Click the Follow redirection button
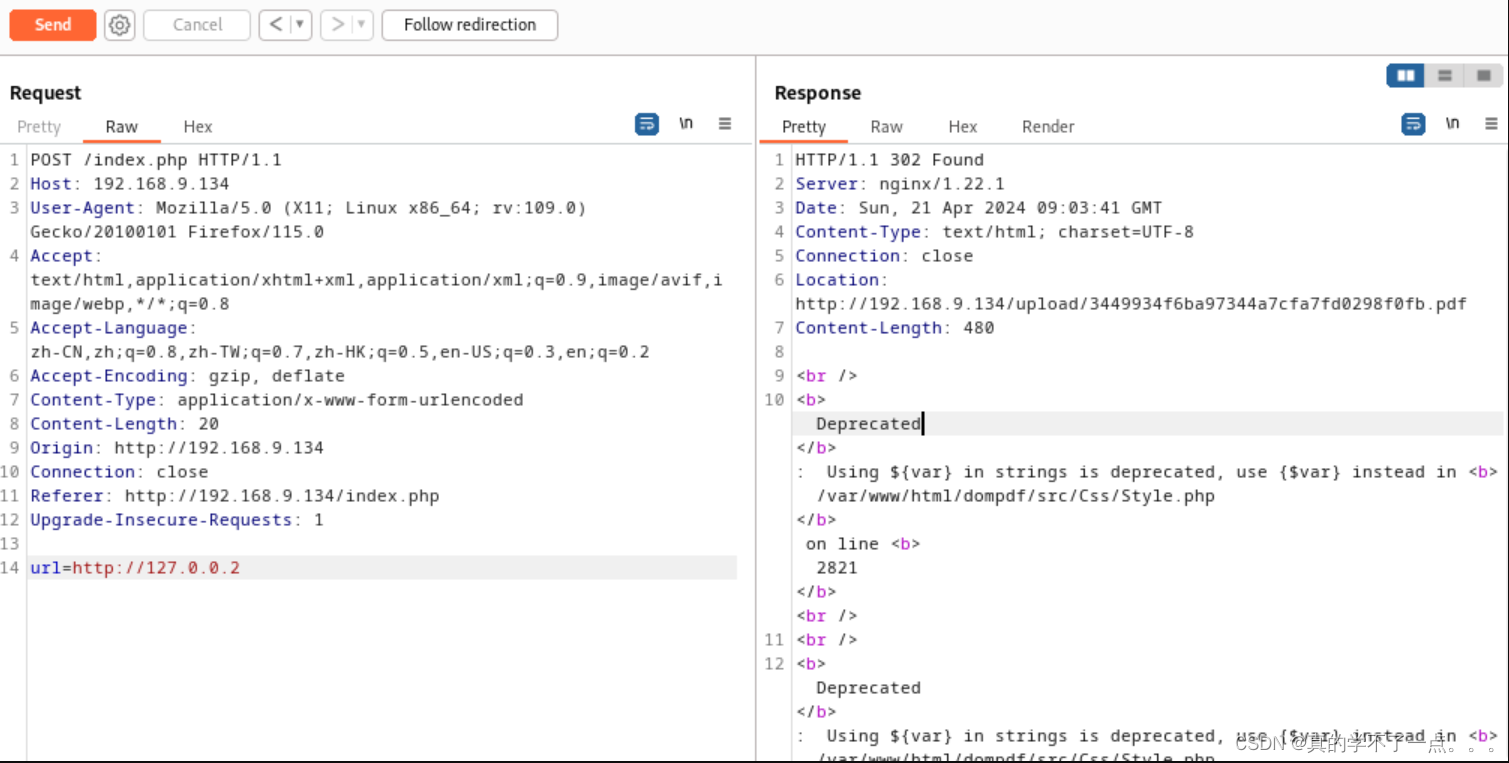Screen dimensions: 1509x763 coord(469,25)
